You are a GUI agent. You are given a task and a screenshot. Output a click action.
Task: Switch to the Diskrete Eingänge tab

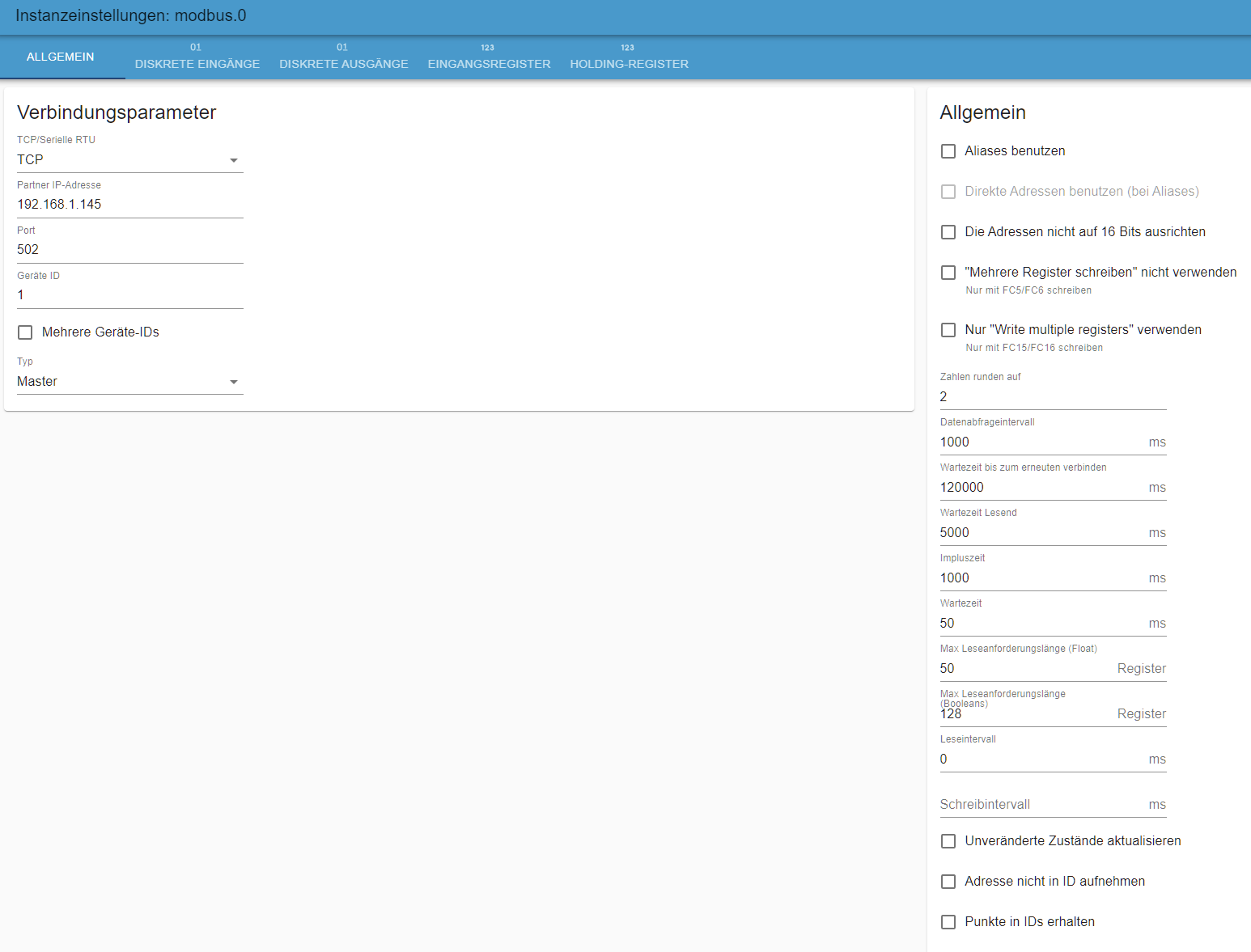pyautogui.click(x=197, y=57)
